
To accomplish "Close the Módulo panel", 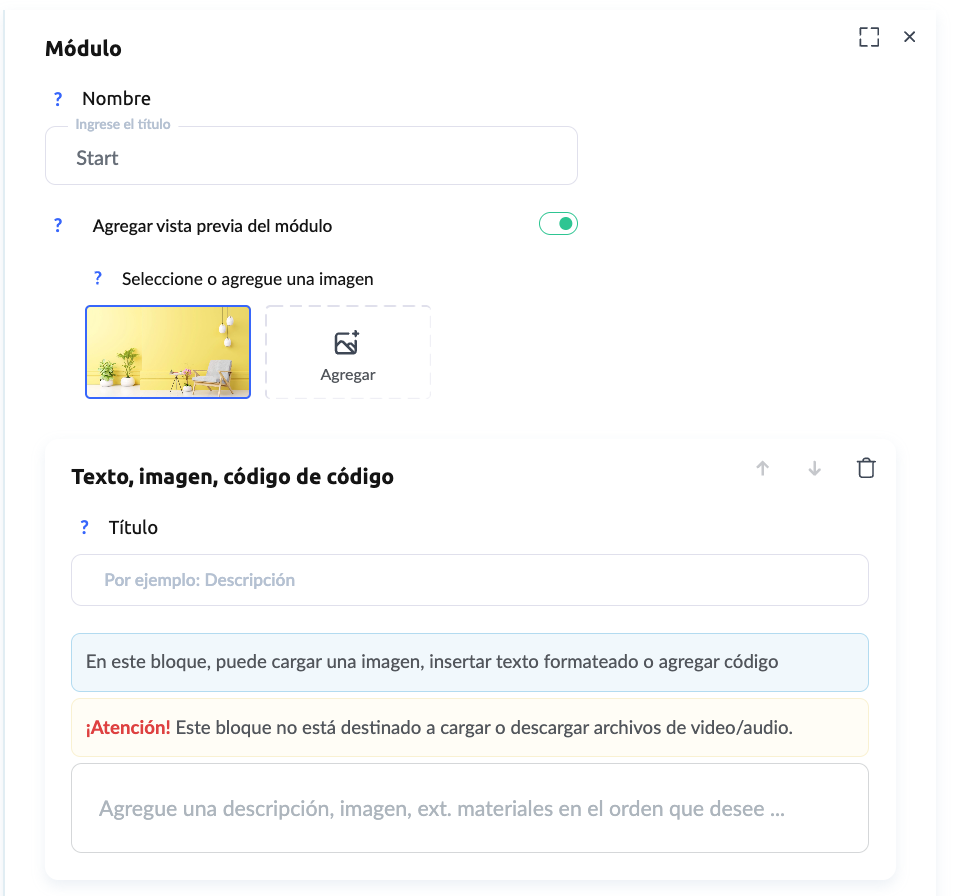I will 909,37.
